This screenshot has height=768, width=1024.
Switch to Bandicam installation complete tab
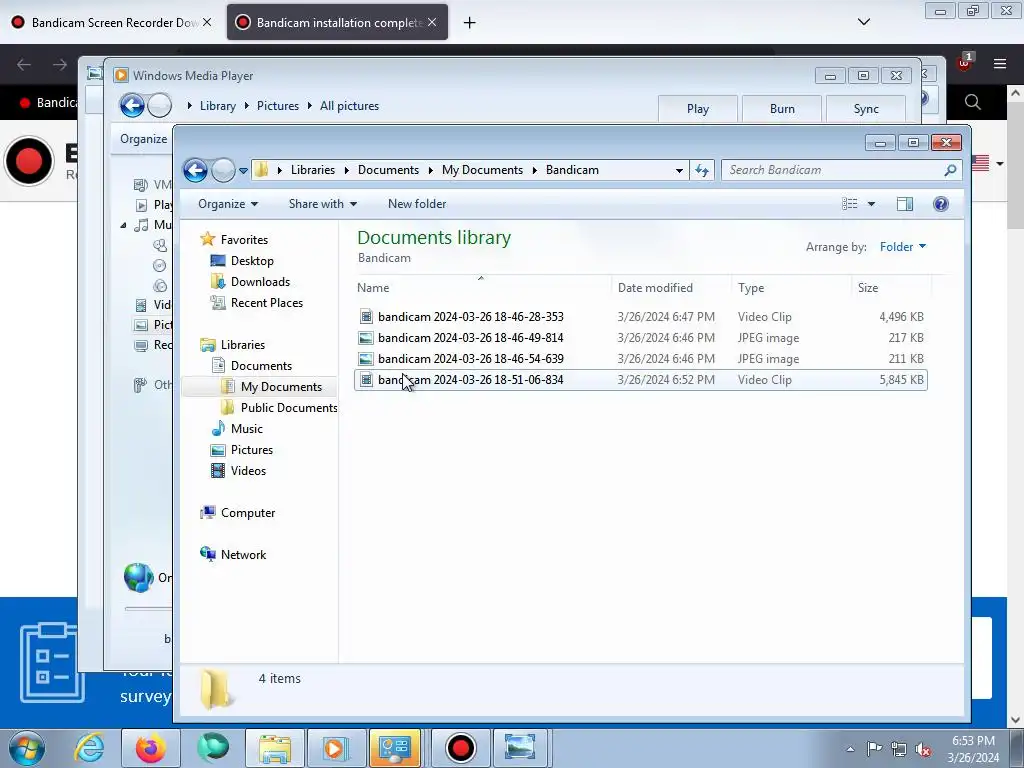[337, 23]
